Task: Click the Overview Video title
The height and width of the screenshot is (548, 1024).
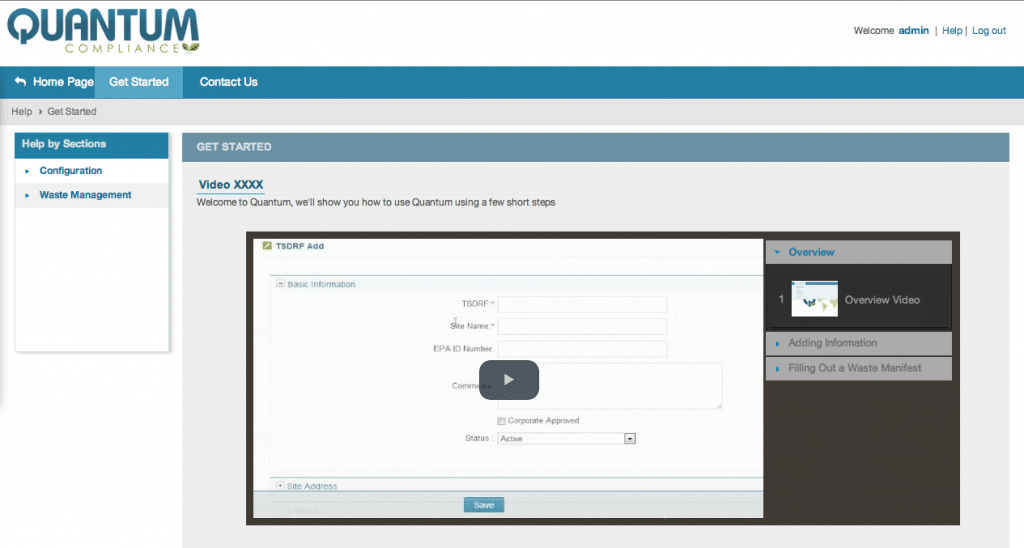Action: 882,300
